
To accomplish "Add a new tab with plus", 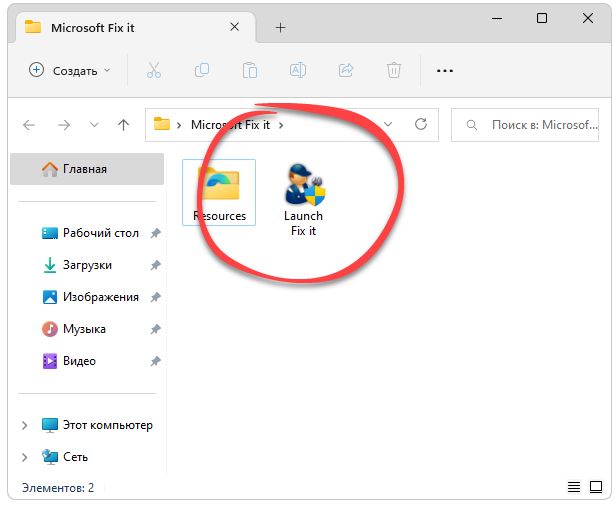I will 280,27.
